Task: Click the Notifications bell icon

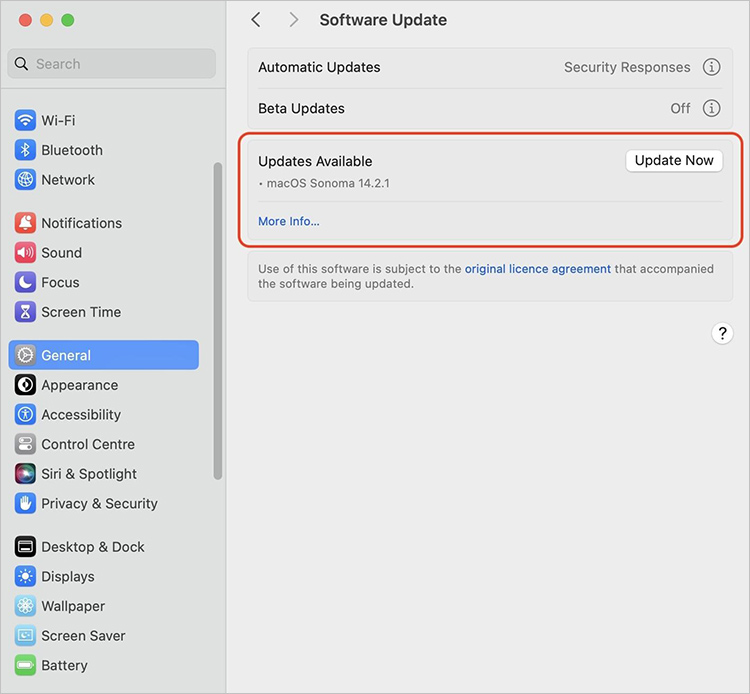Action: point(25,223)
